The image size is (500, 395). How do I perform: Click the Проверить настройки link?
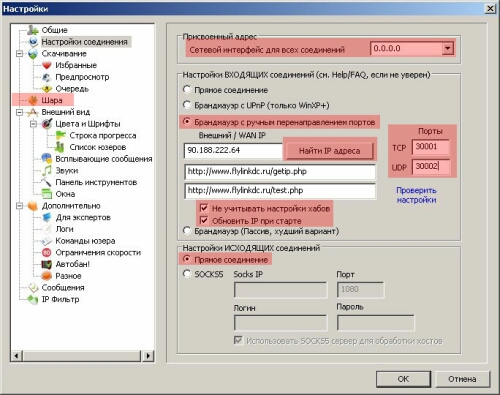click(416, 195)
